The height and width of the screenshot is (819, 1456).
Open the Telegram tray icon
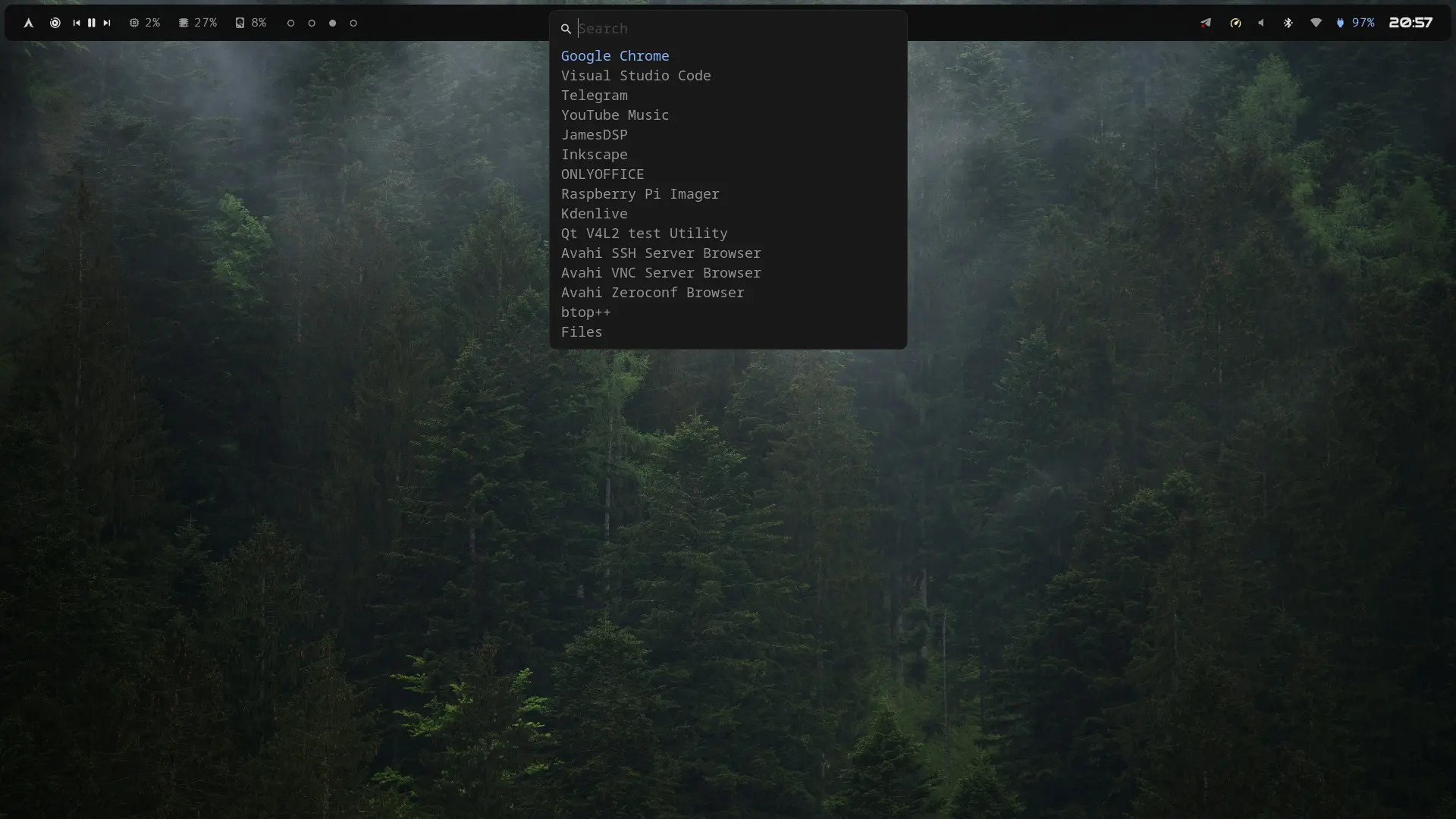coord(1206,23)
